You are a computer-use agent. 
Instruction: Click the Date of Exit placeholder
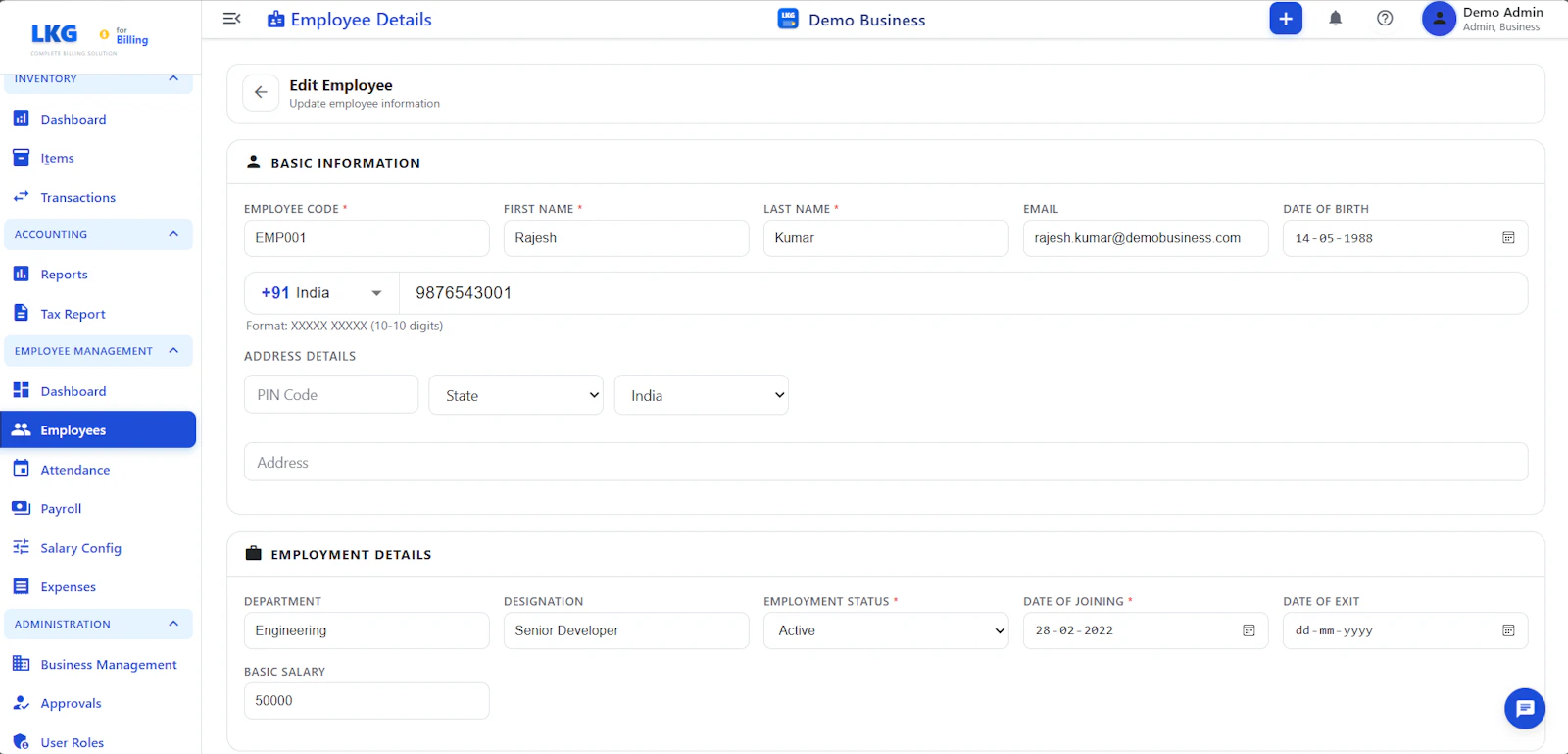[x=1334, y=630]
